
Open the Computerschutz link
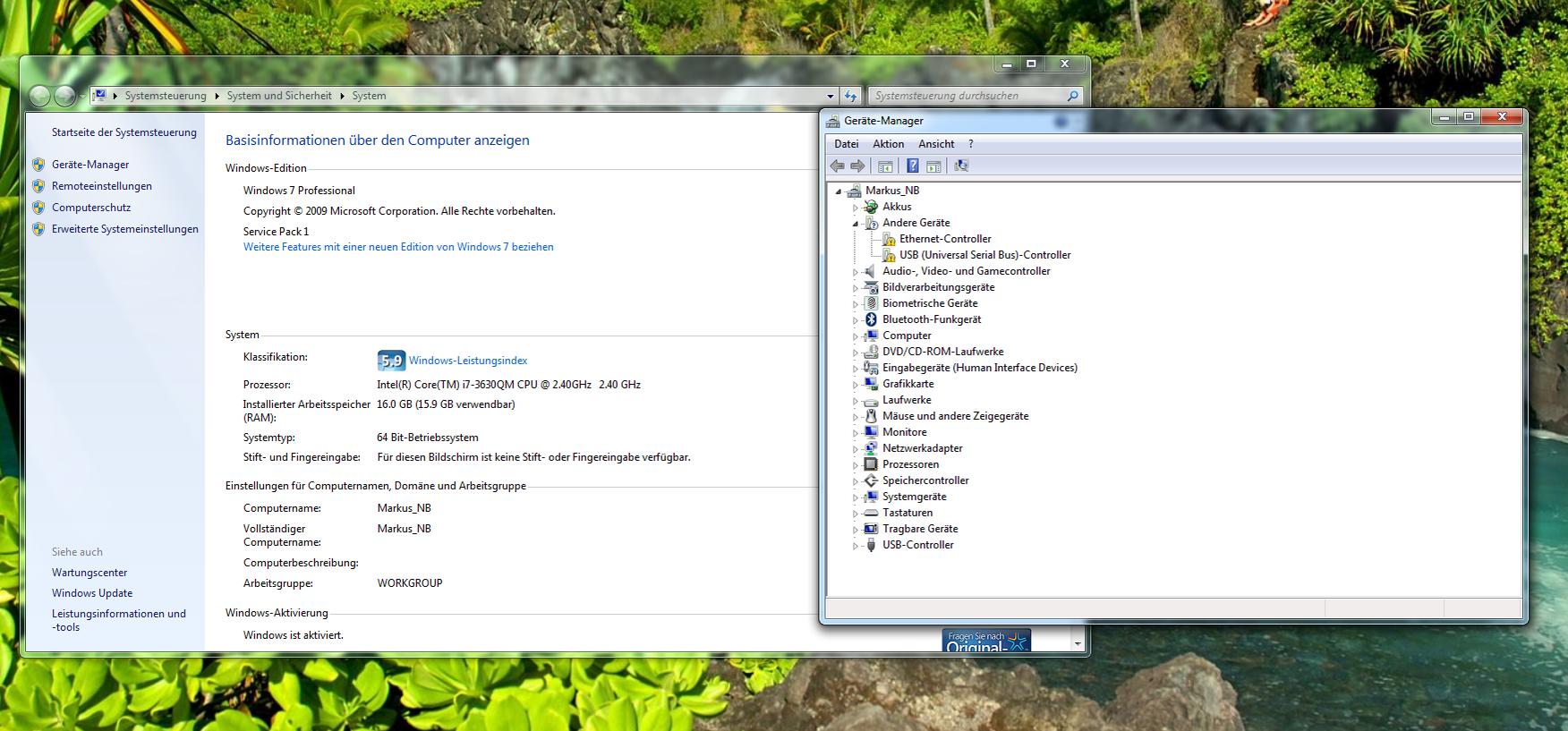(x=91, y=208)
